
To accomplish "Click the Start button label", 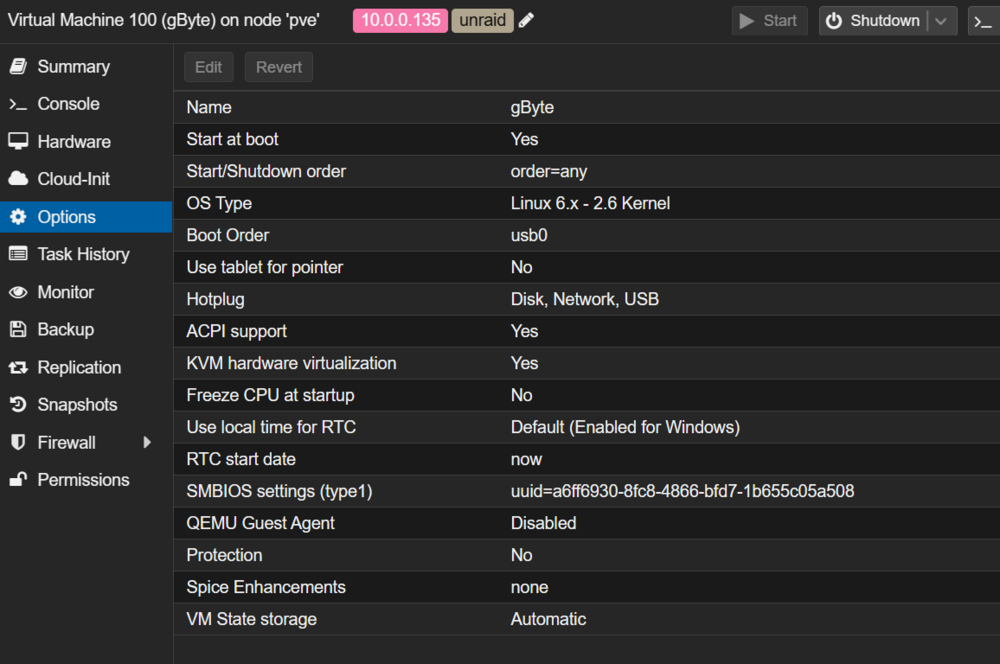I will [x=780, y=21].
